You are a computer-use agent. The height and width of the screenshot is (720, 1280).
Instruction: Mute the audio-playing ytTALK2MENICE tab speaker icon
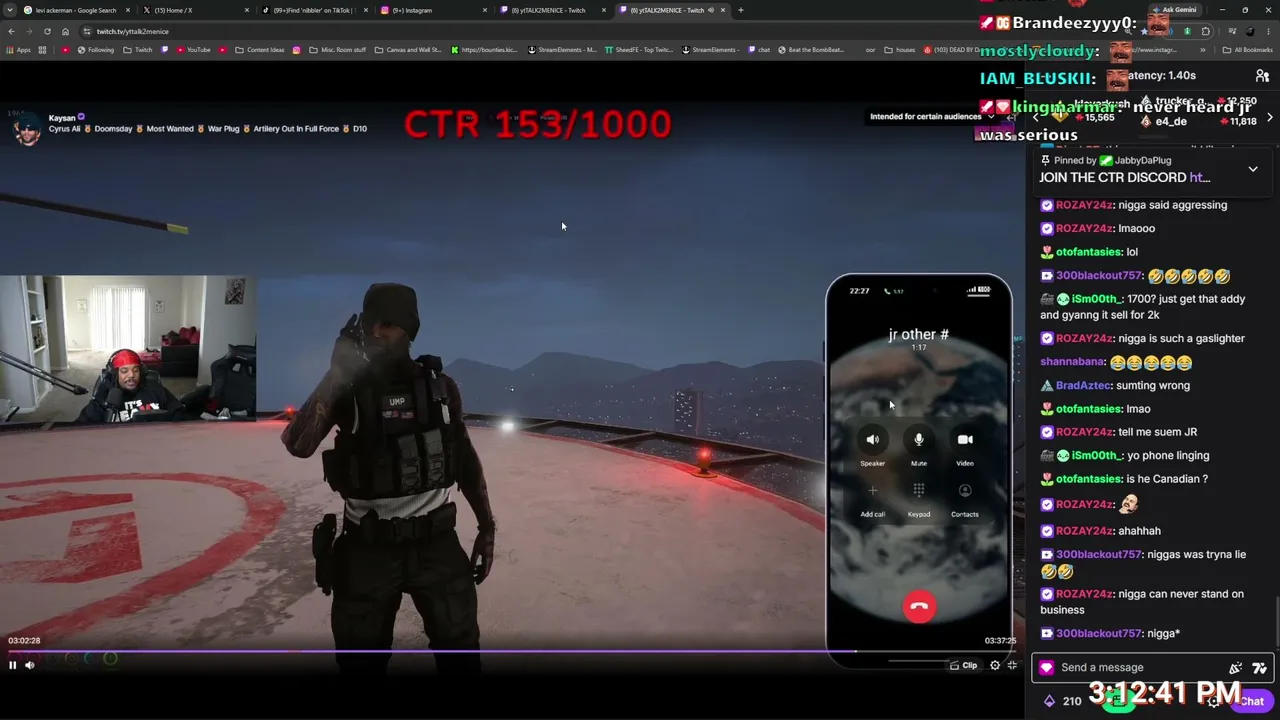click(710, 10)
